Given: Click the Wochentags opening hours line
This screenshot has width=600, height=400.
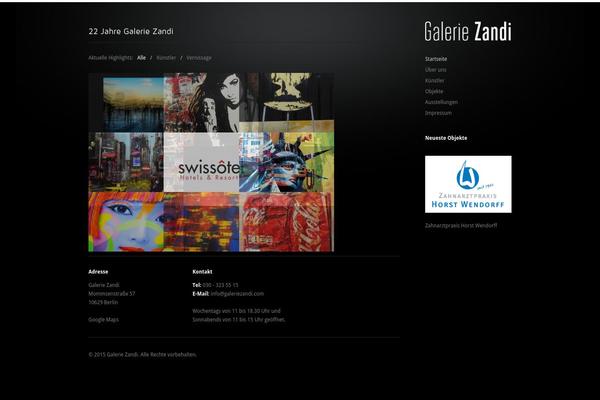Looking at the screenshot, I should [236, 311].
